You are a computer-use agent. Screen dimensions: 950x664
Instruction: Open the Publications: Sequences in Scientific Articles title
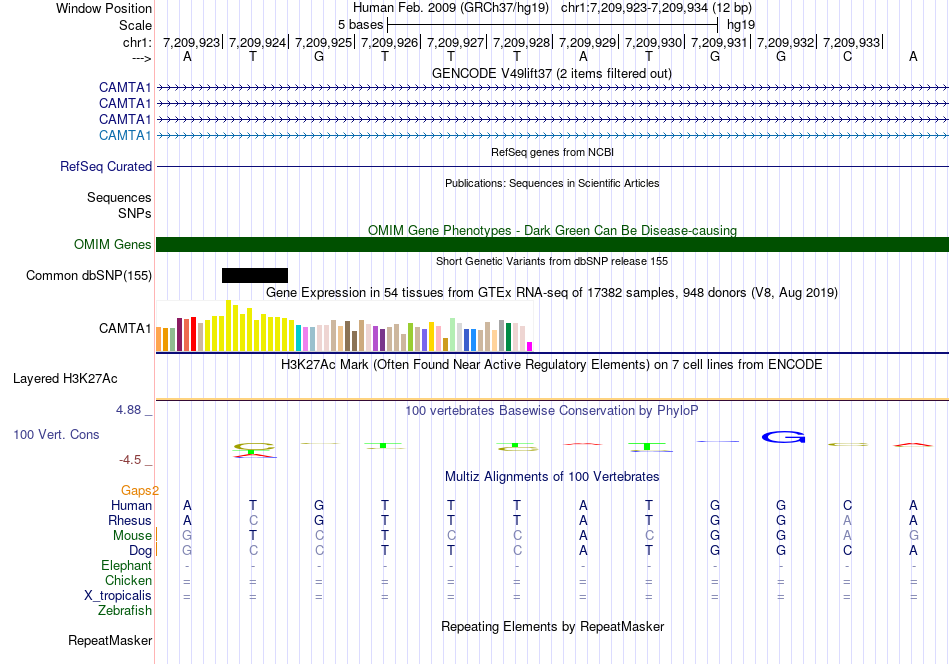tap(552, 183)
